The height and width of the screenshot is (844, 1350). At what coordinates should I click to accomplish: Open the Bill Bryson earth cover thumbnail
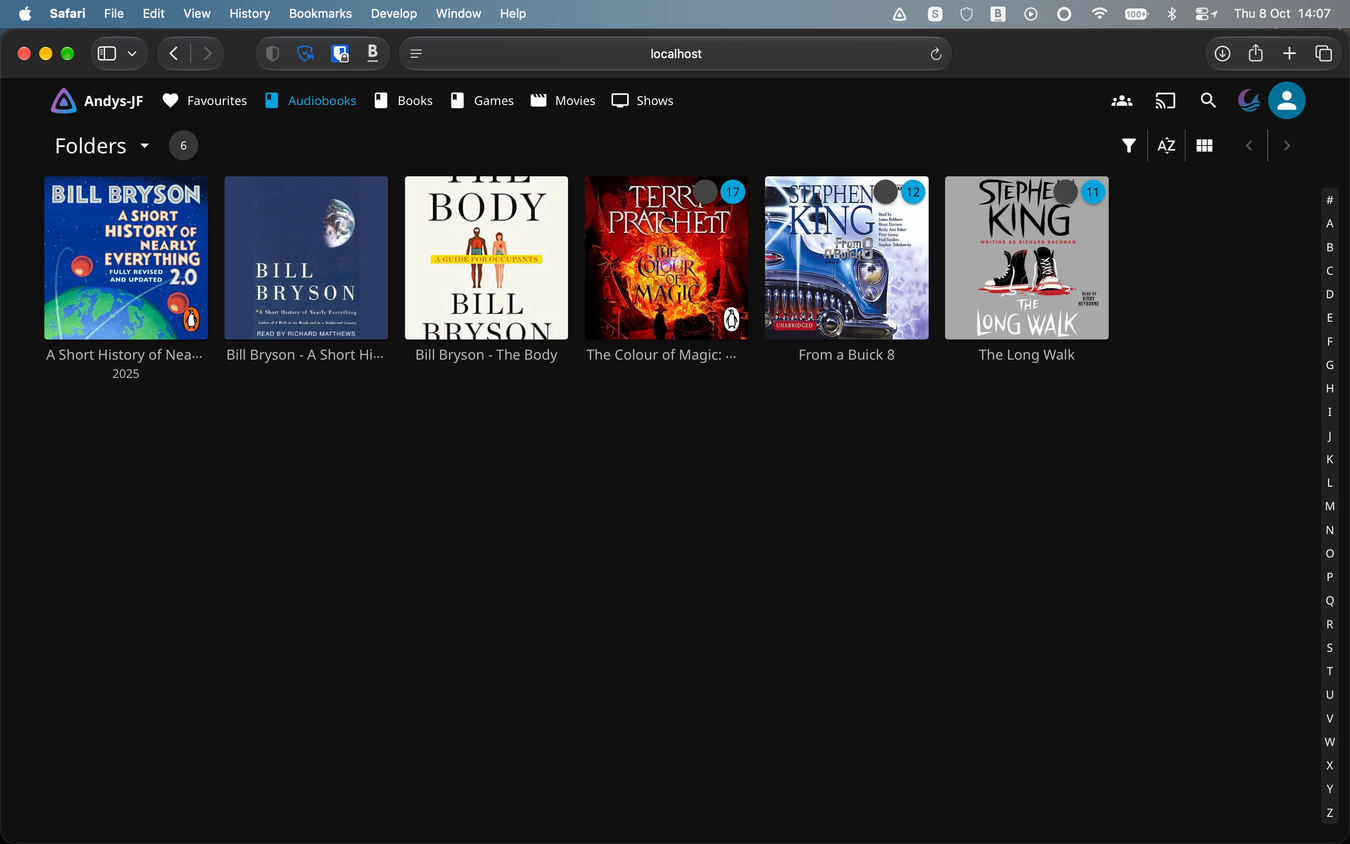click(x=306, y=258)
